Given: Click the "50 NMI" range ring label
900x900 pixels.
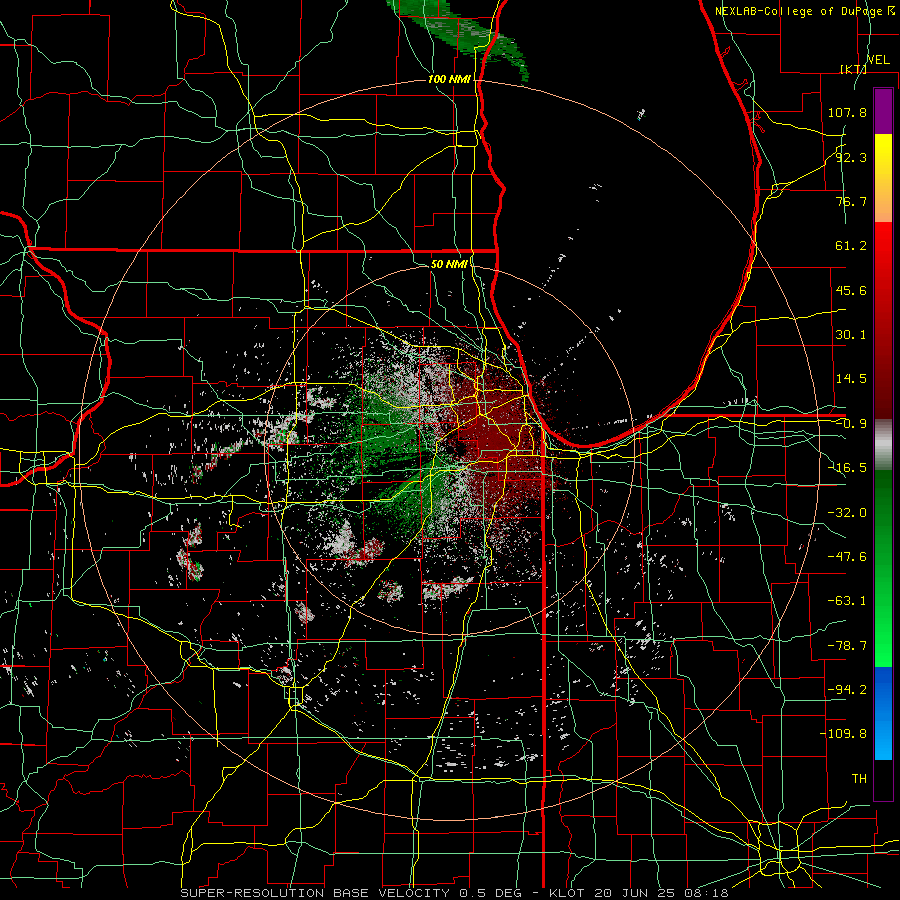Looking at the screenshot, I should (449, 264).
